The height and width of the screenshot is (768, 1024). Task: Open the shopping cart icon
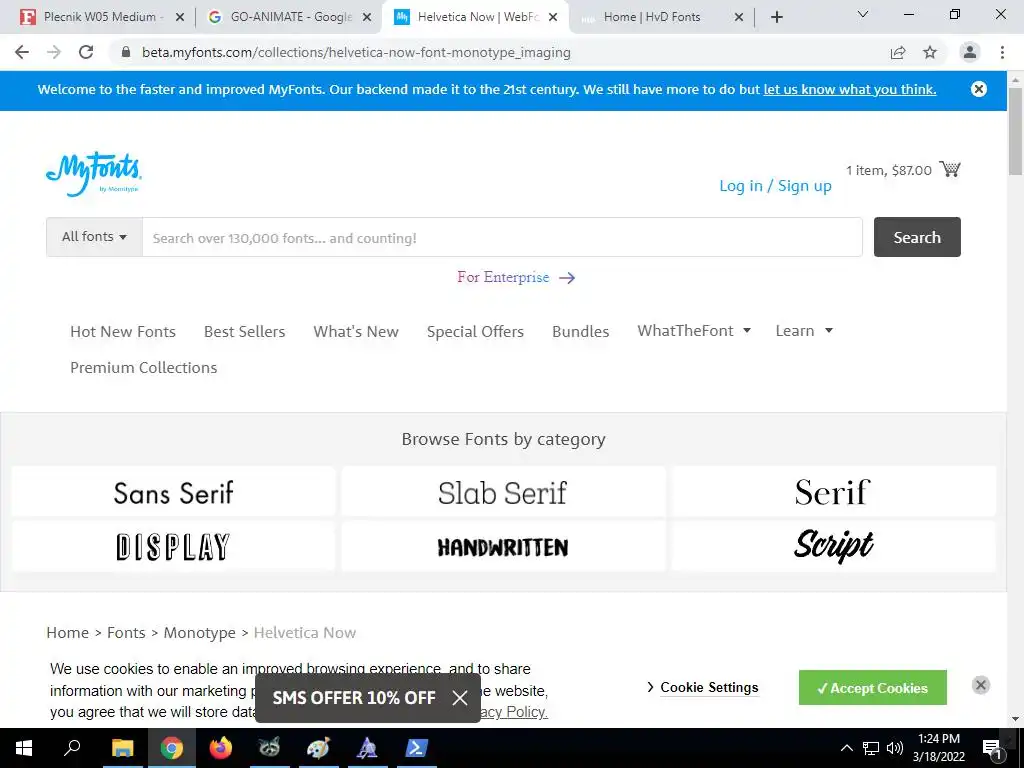coord(950,169)
